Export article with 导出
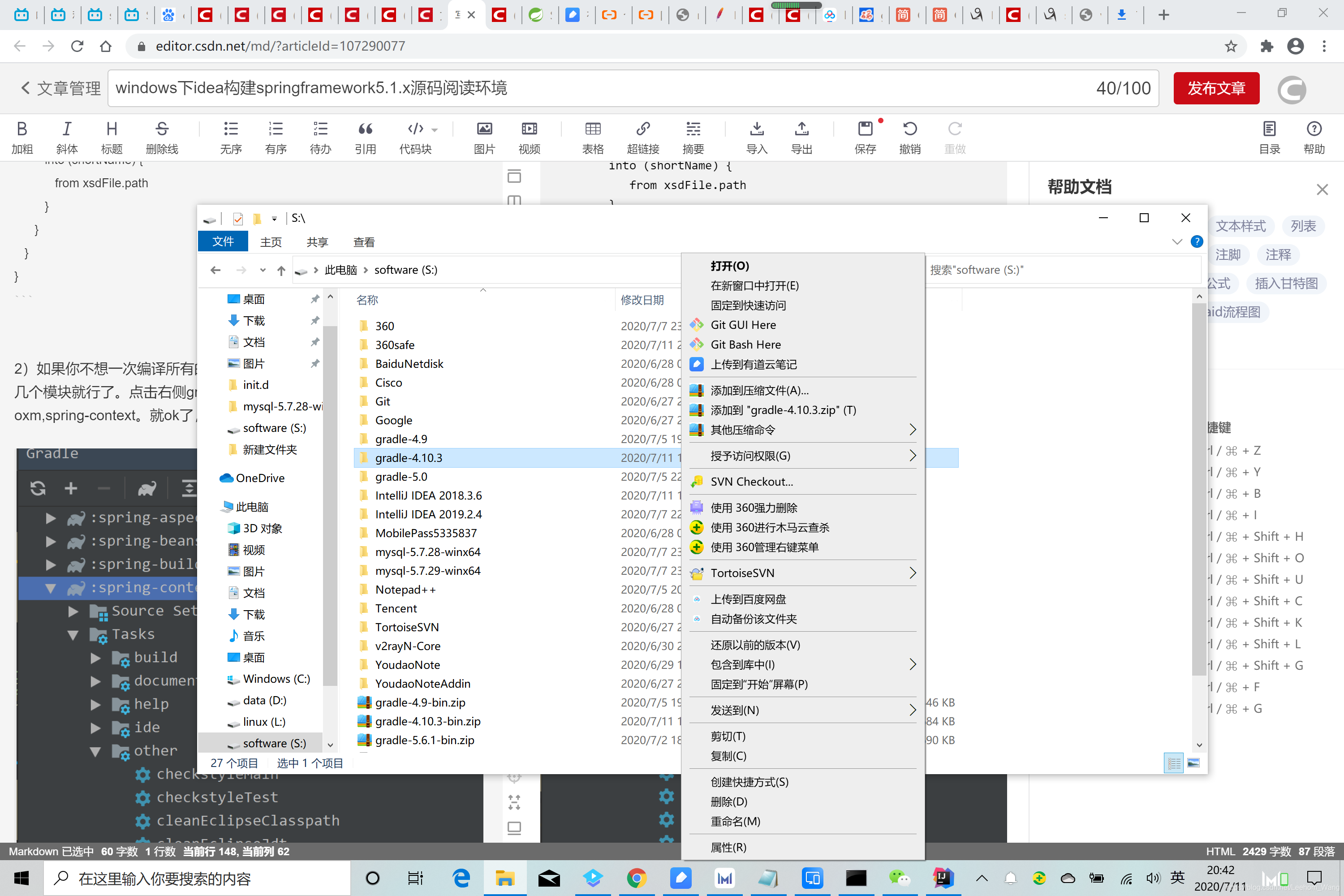 801,137
